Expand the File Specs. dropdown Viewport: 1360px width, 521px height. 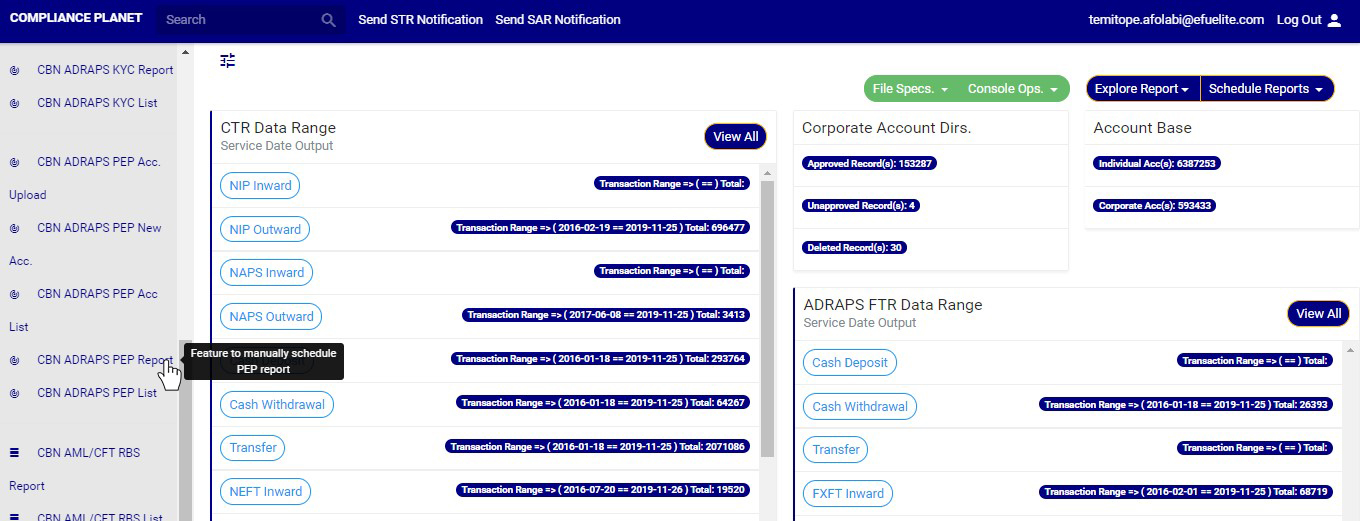click(910, 89)
